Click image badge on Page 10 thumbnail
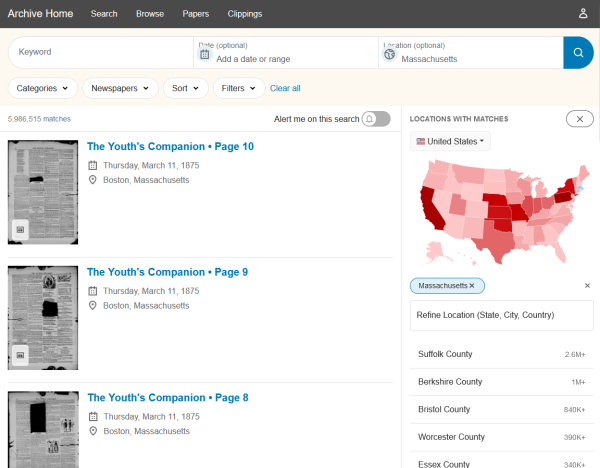The width and height of the screenshot is (600, 468). click(x=20, y=230)
